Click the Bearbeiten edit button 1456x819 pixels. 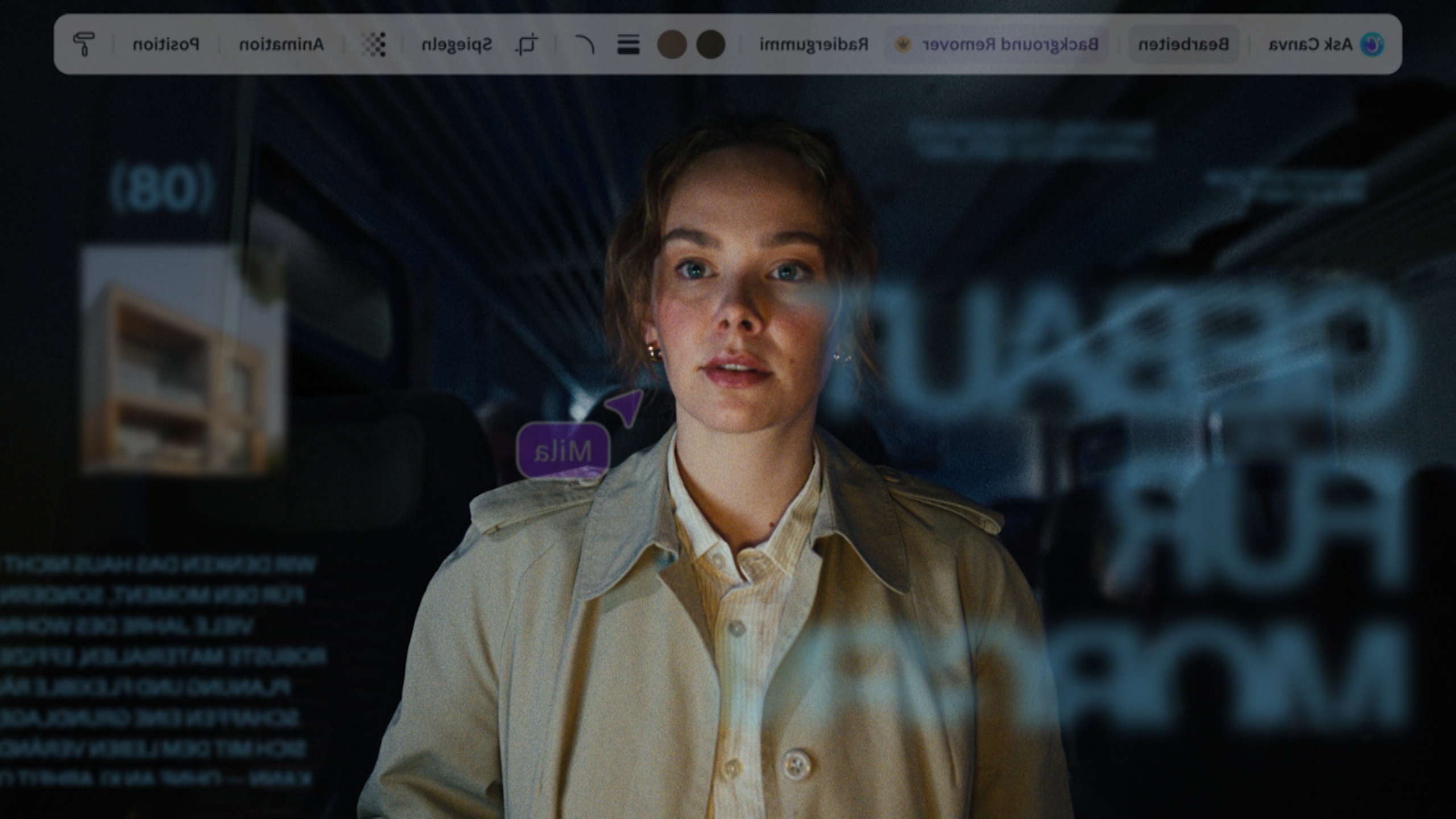pos(1184,44)
